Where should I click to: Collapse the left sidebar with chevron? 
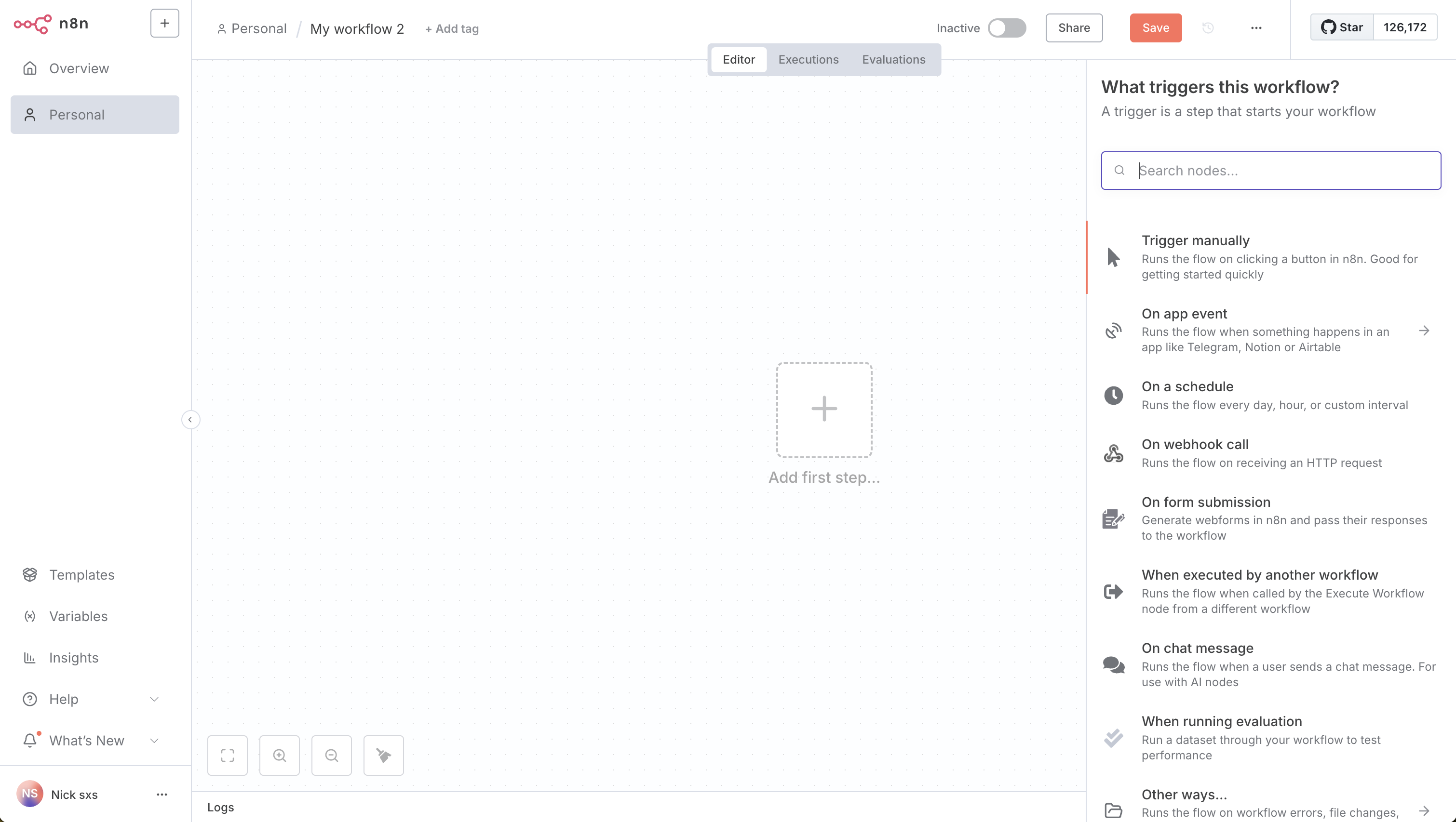tap(190, 419)
